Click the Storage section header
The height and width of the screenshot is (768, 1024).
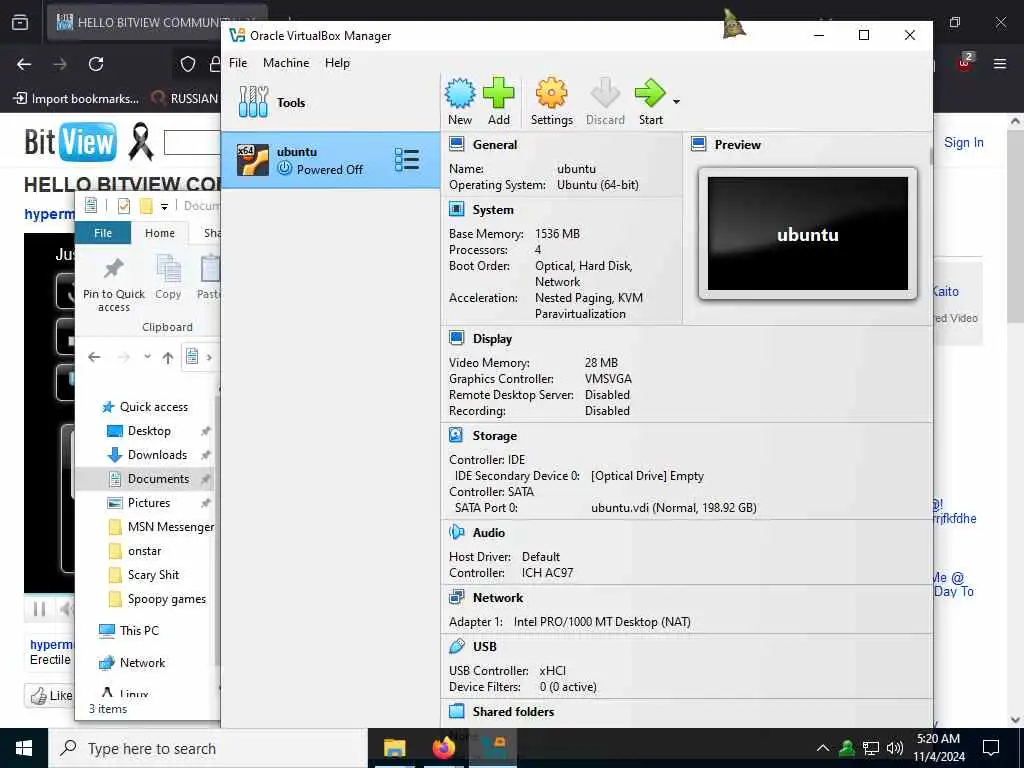pos(494,436)
